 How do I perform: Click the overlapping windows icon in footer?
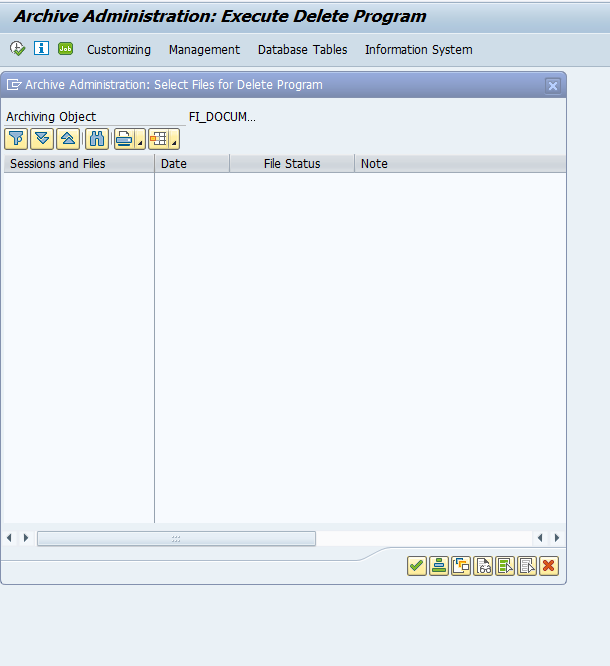click(461, 566)
